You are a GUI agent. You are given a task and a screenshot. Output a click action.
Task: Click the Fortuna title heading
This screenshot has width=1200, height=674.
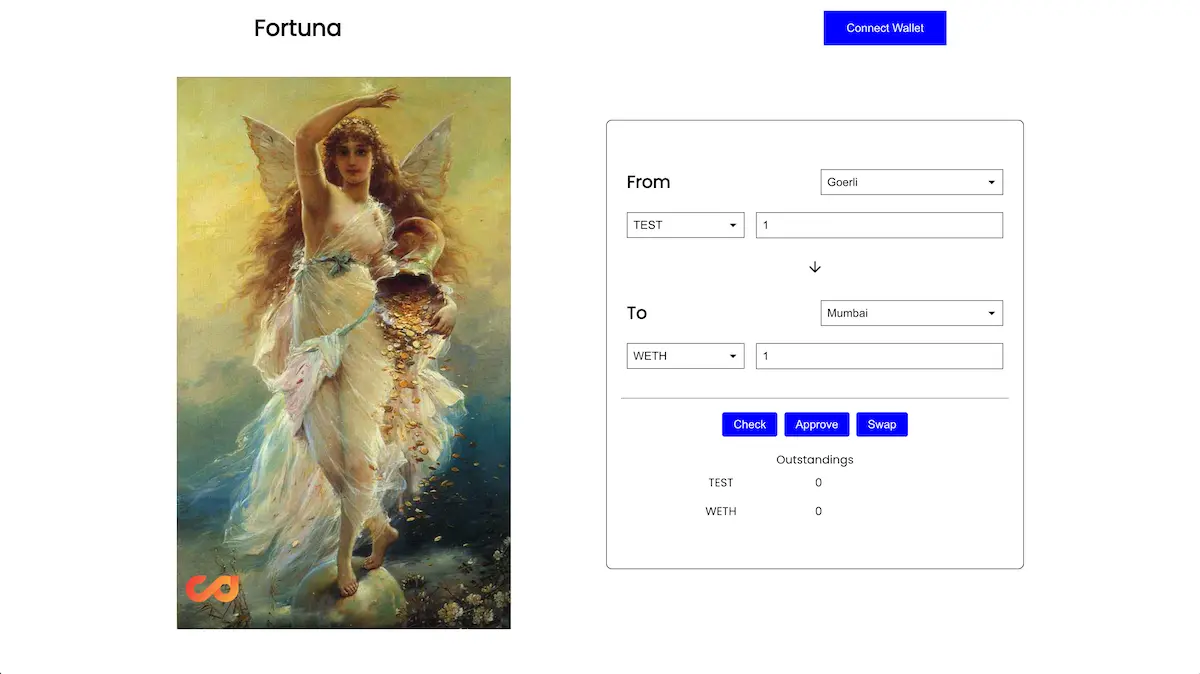tap(297, 28)
